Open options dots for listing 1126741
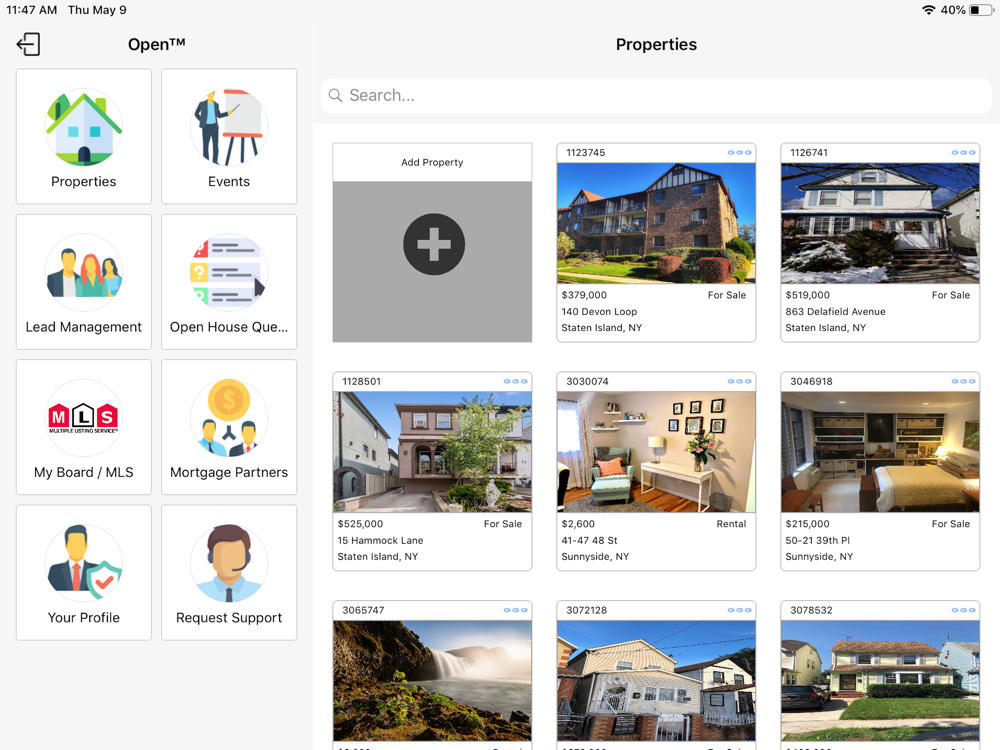The width and height of the screenshot is (1000, 750). click(x=963, y=152)
